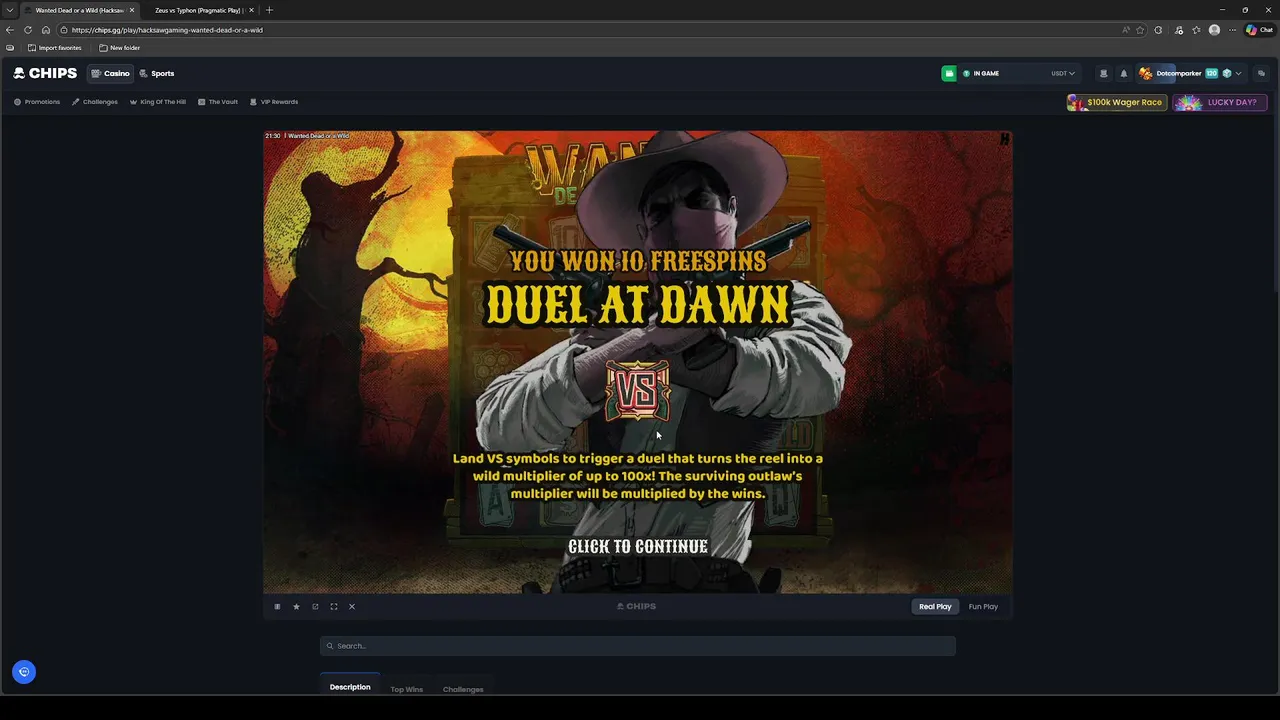This screenshot has height=720, width=1280.
Task: Close the Zeus vs Typhon tab
Action: tap(252, 10)
